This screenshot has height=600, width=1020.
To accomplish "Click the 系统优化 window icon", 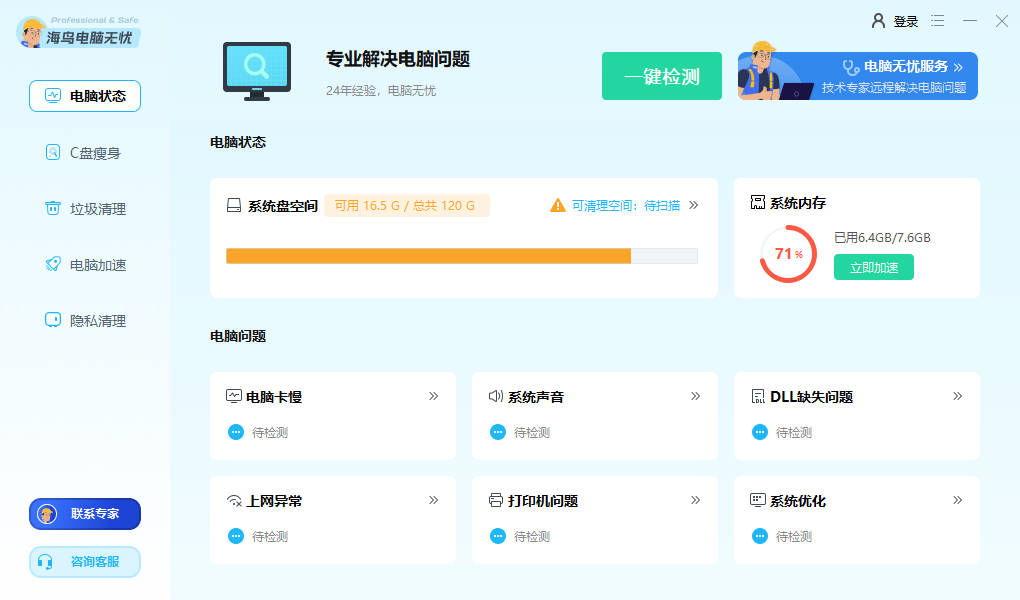I will [x=757, y=500].
